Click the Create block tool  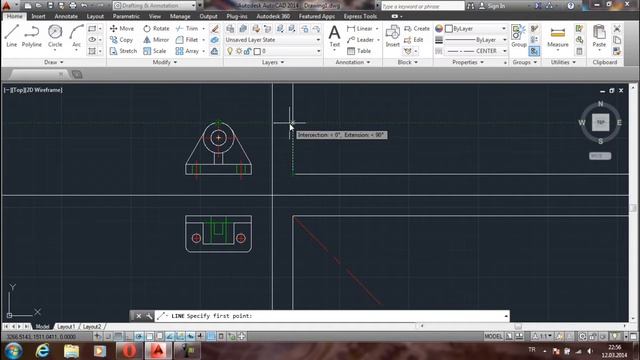click(417, 29)
